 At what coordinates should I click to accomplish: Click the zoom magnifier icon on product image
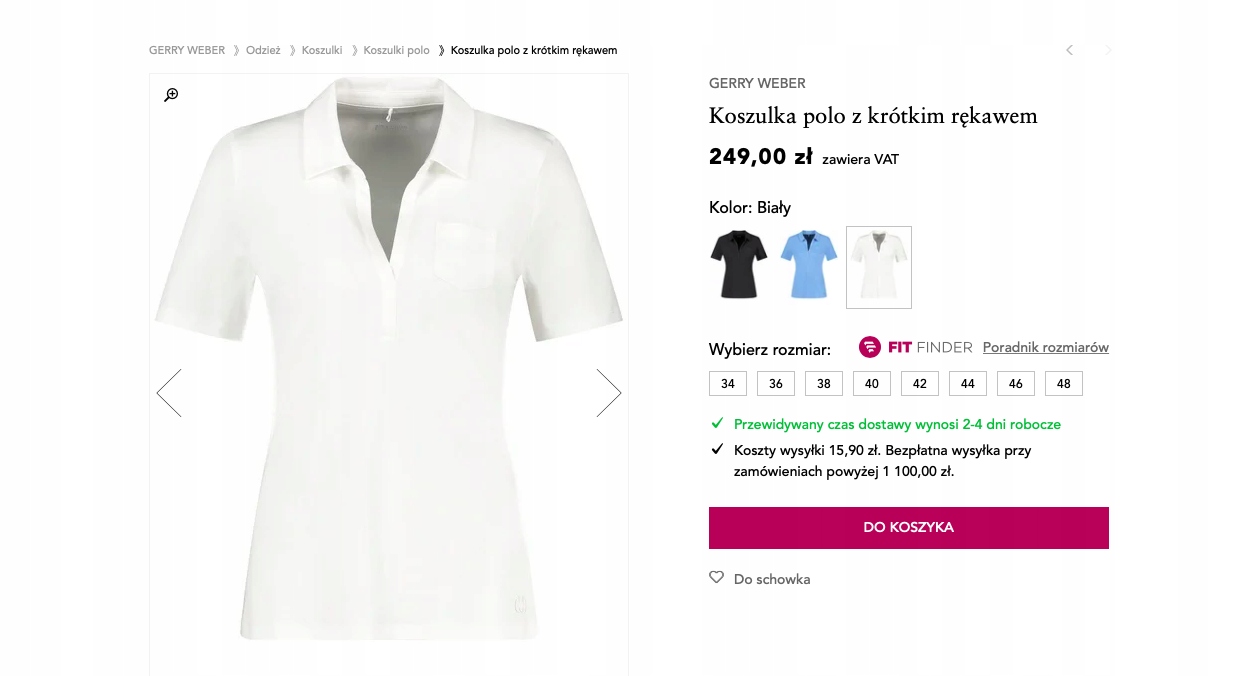click(x=171, y=95)
